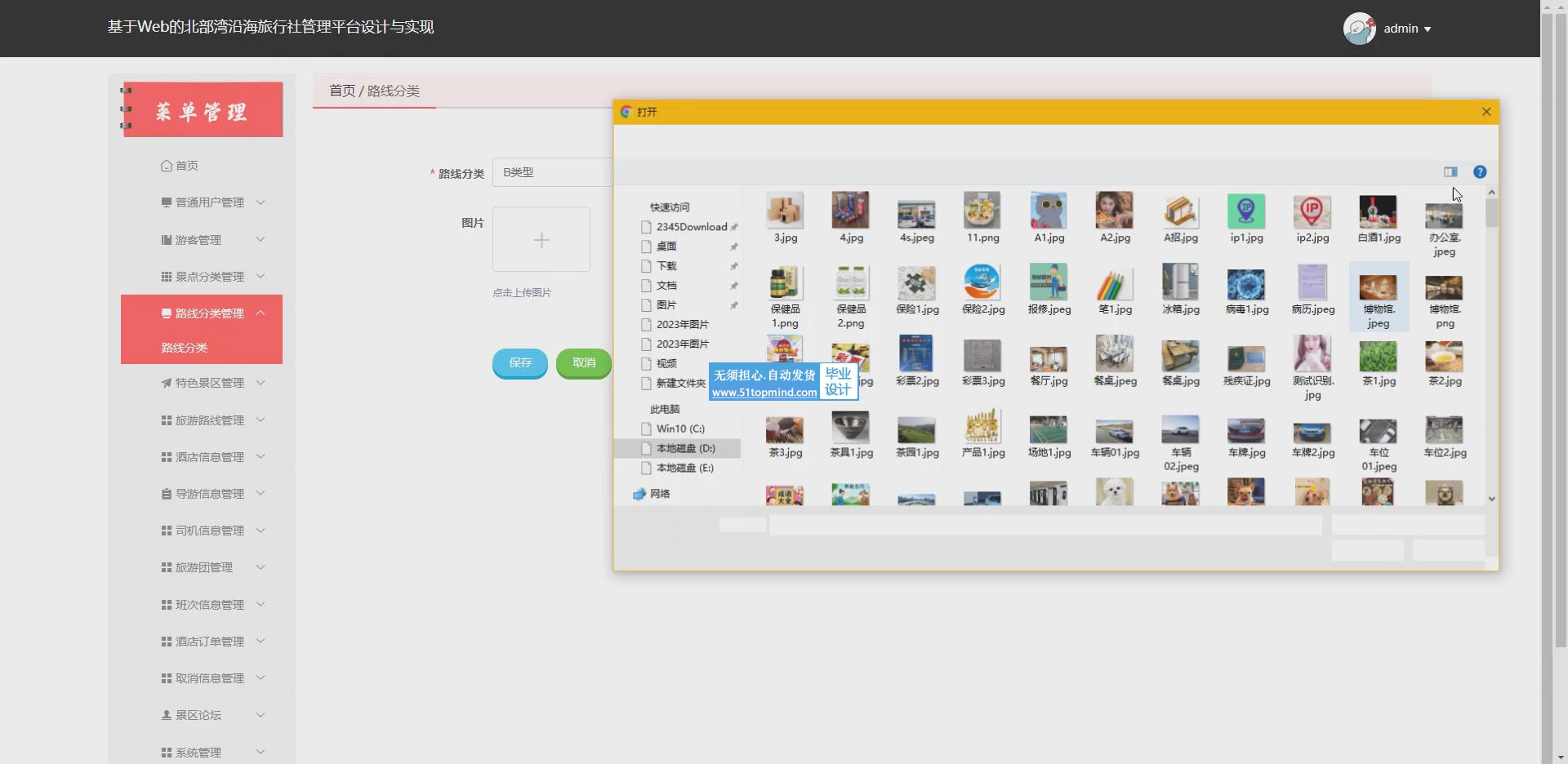The width and height of the screenshot is (1568, 764).
Task: Click the 取消 button
Action: 583,362
